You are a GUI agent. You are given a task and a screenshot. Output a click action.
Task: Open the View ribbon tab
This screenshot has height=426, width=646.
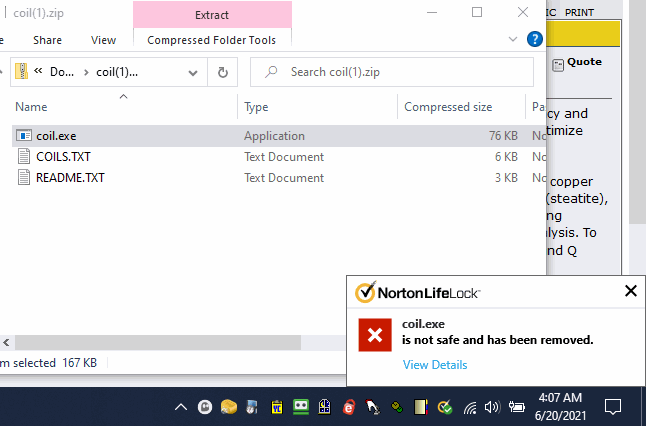(103, 40)
